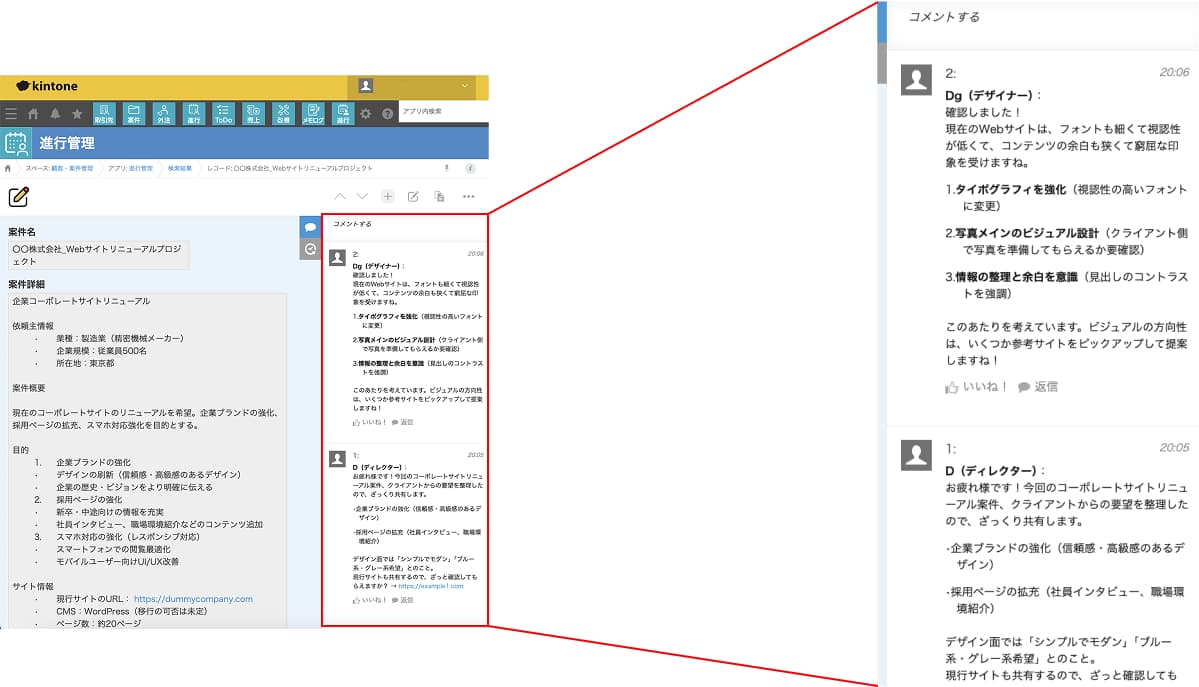Image resolution: width=1199 pixels, height=687 pixels.
Task: Click the アプリ内検索 search field
Action: pos(442,111)
